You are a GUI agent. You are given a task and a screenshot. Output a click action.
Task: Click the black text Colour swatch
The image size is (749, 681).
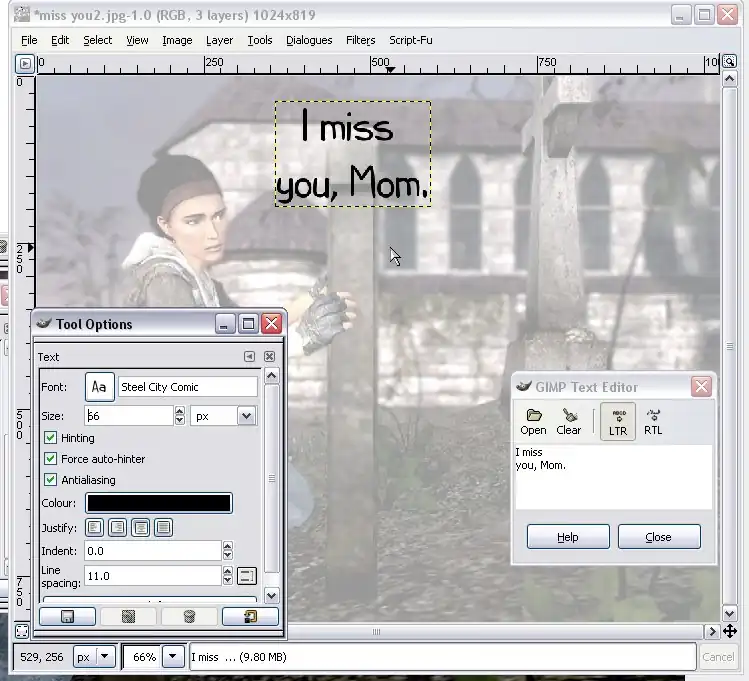tap(159, 503)
